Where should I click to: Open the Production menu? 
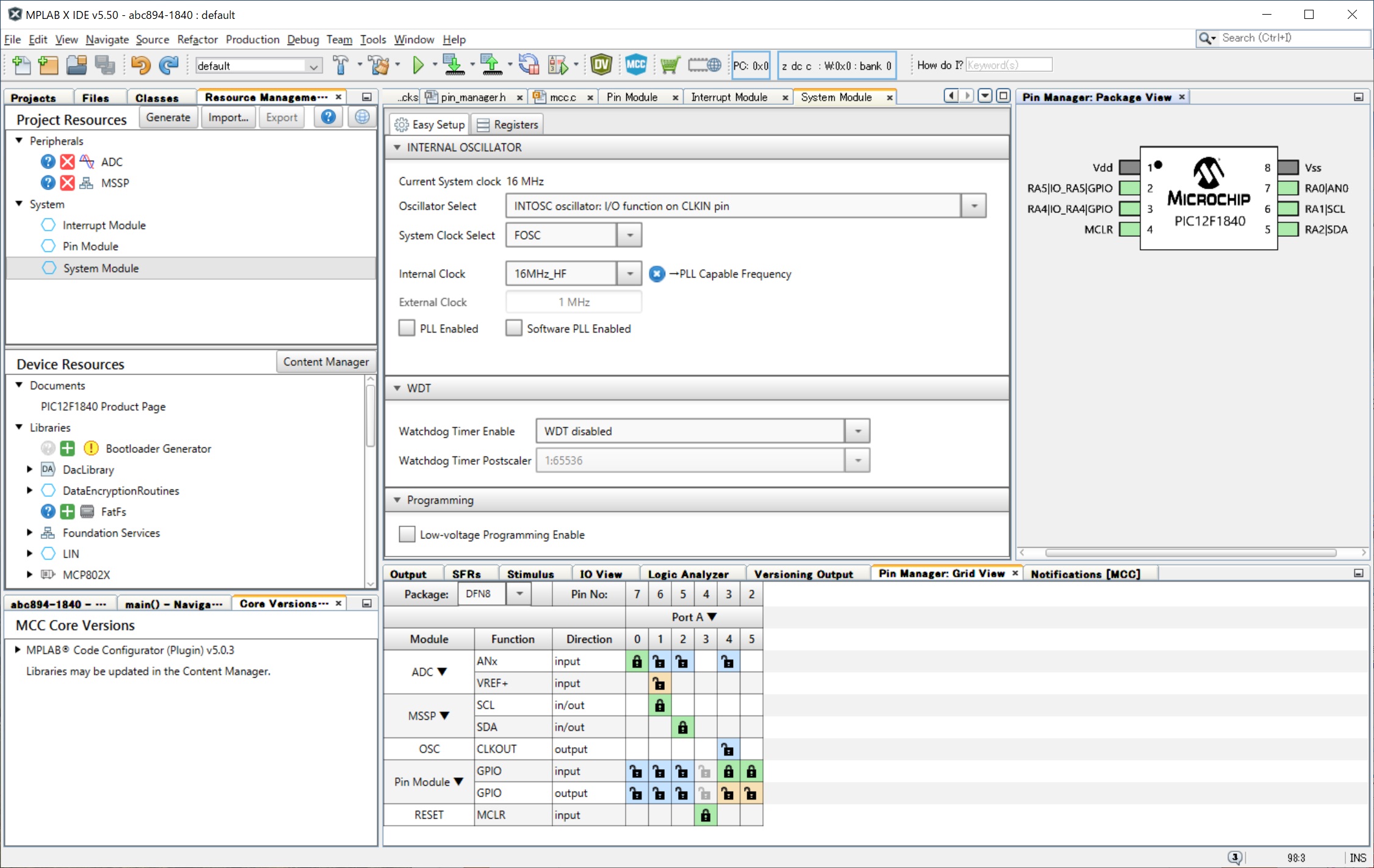(x=252, y=40)
